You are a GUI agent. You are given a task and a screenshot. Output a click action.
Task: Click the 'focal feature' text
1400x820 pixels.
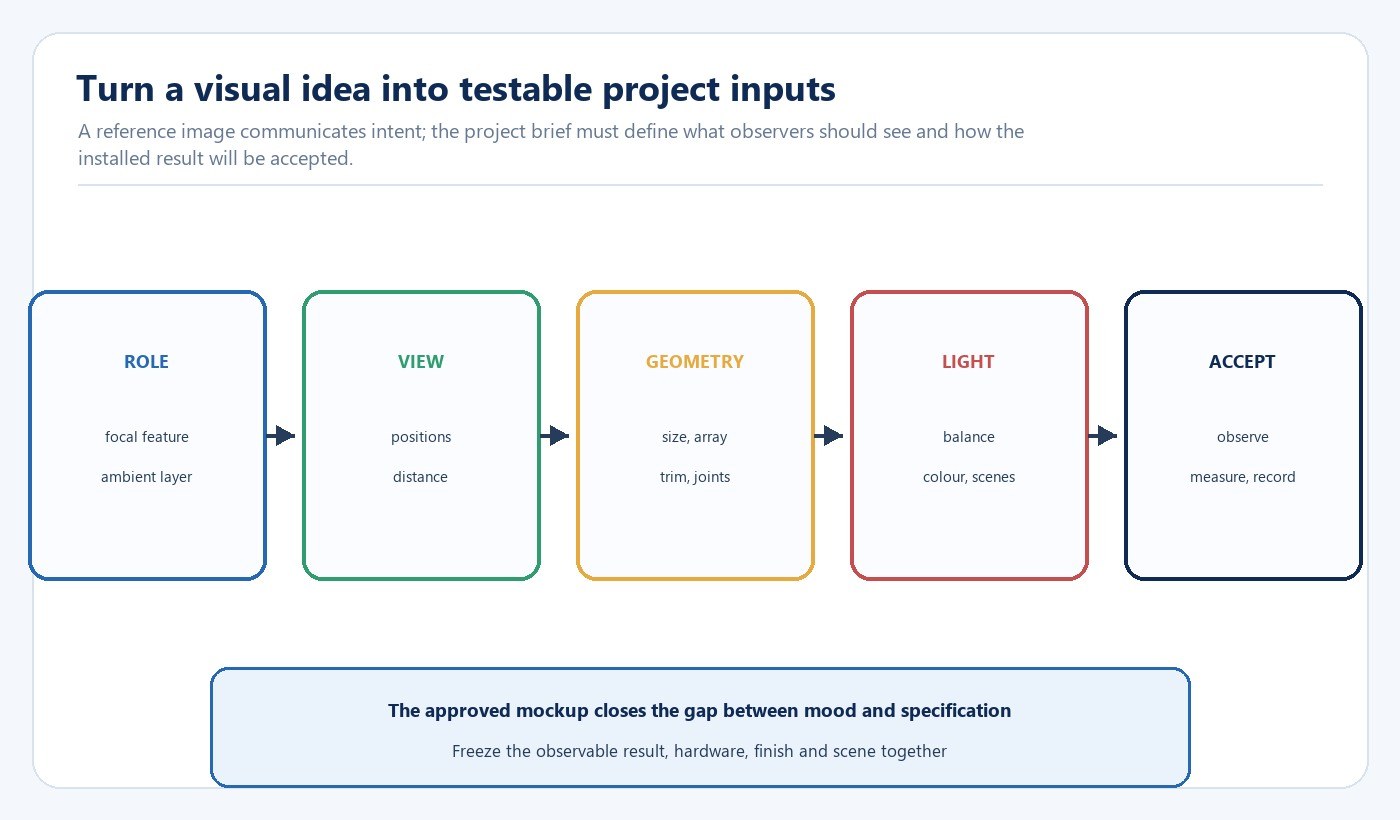point(147,437)
